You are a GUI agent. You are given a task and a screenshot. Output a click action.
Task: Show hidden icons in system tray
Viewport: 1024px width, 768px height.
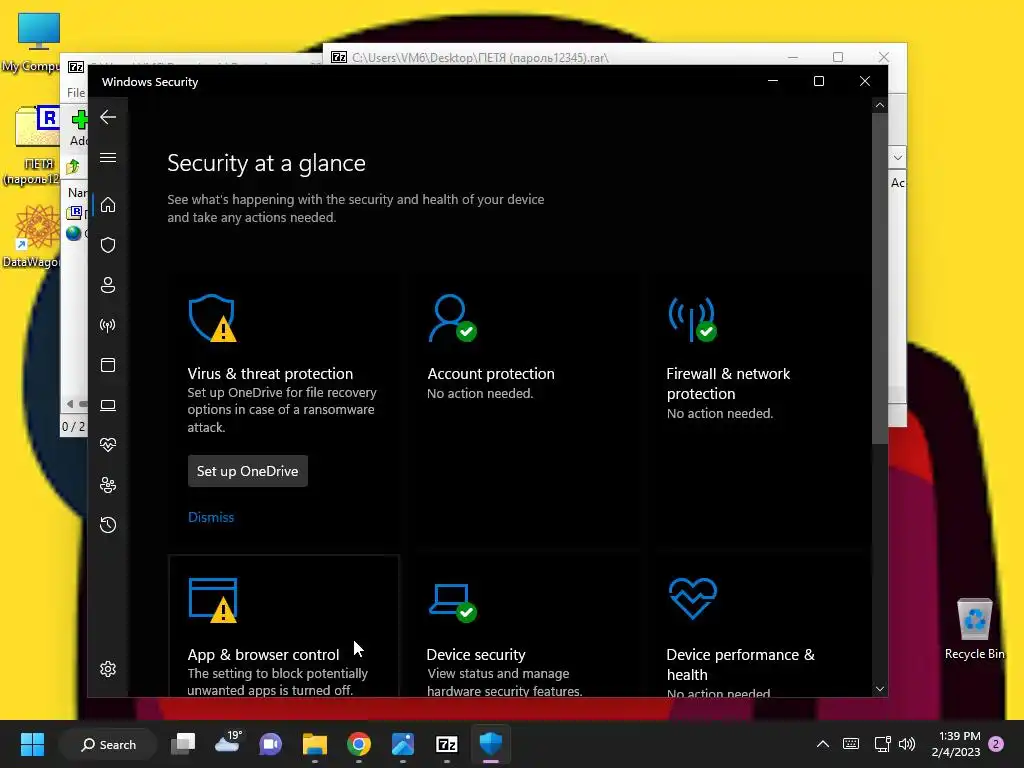(x=823, y=744)
